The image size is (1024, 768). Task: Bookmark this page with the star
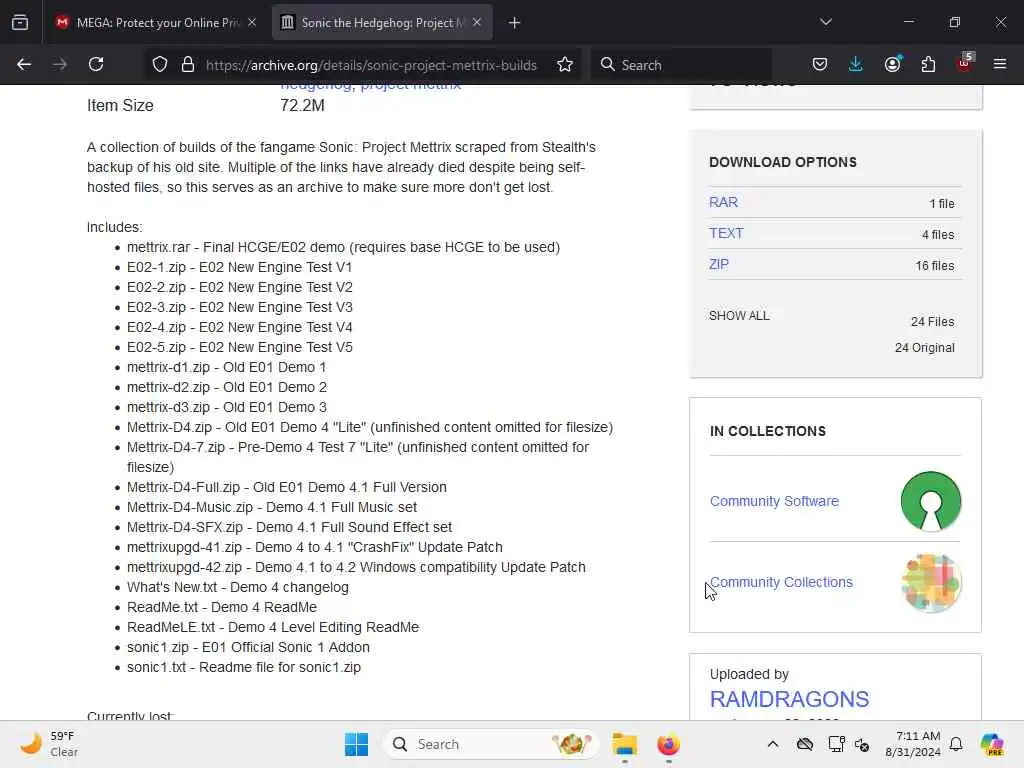[565, 65]
